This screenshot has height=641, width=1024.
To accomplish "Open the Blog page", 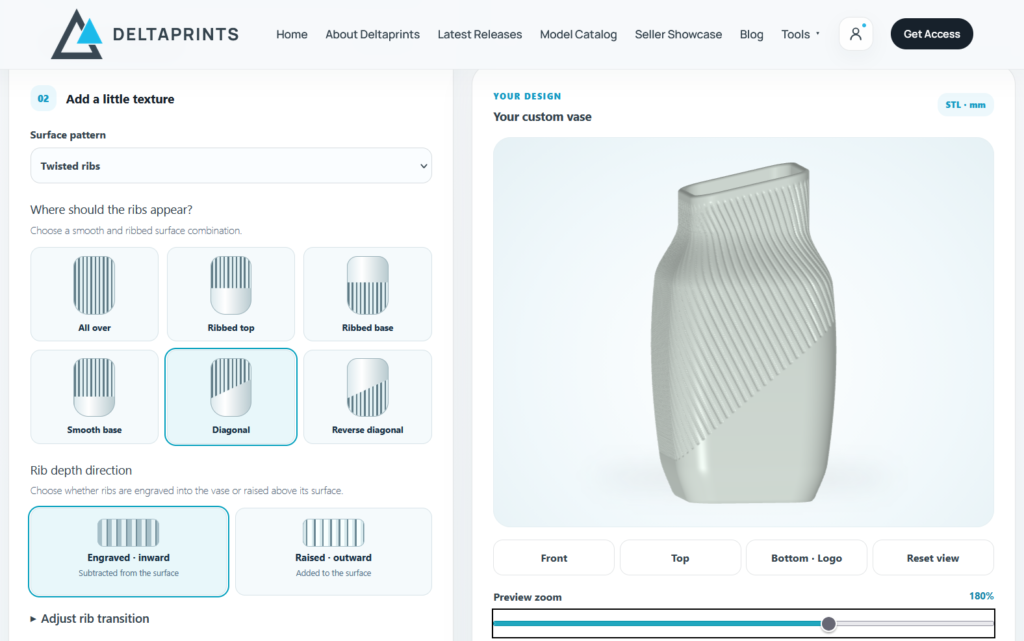I will (x=751, y=34).
